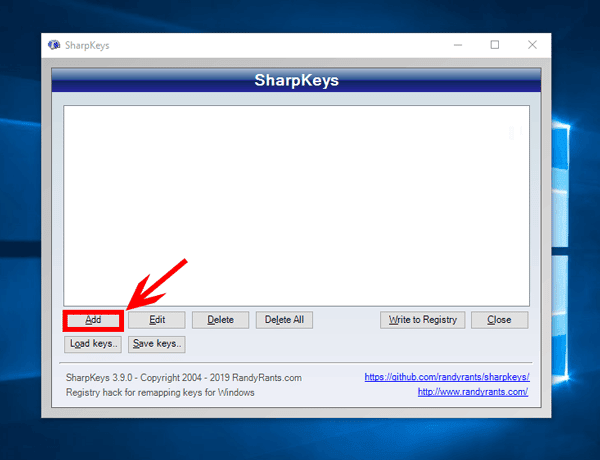
Task: Minimize the SharpKeys window
Action: tap(458, 45)
